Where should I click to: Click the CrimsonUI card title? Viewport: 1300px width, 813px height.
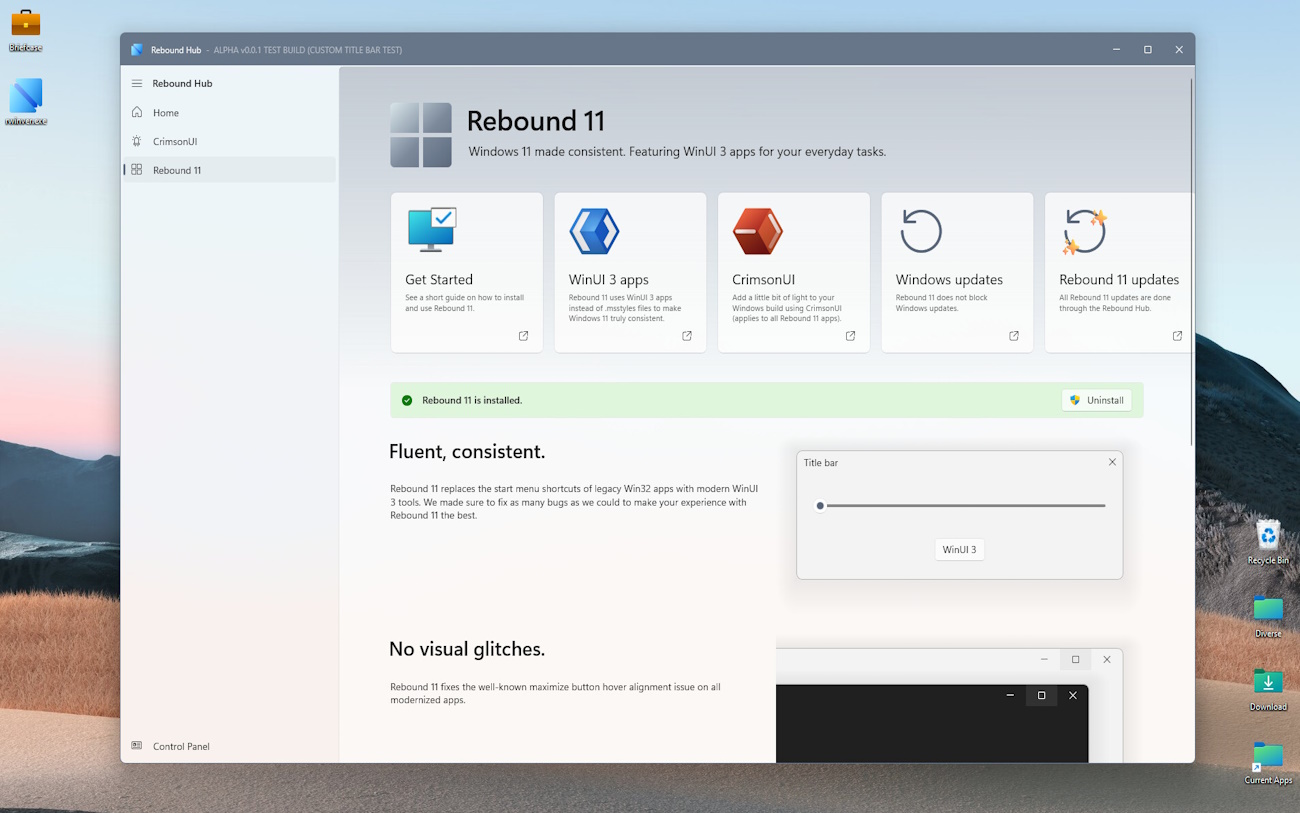(763, 280)
